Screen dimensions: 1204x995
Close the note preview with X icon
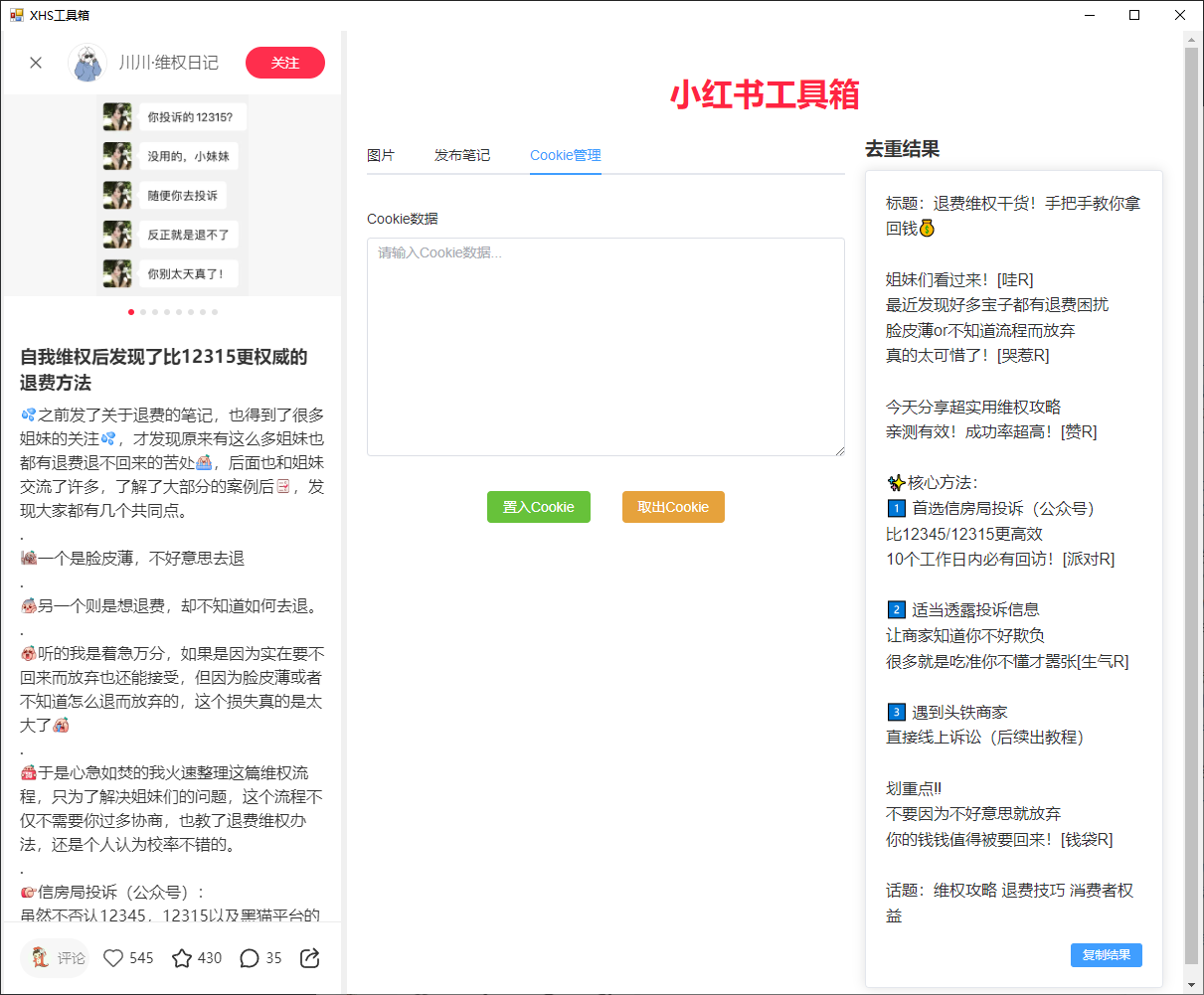[36, 63]
